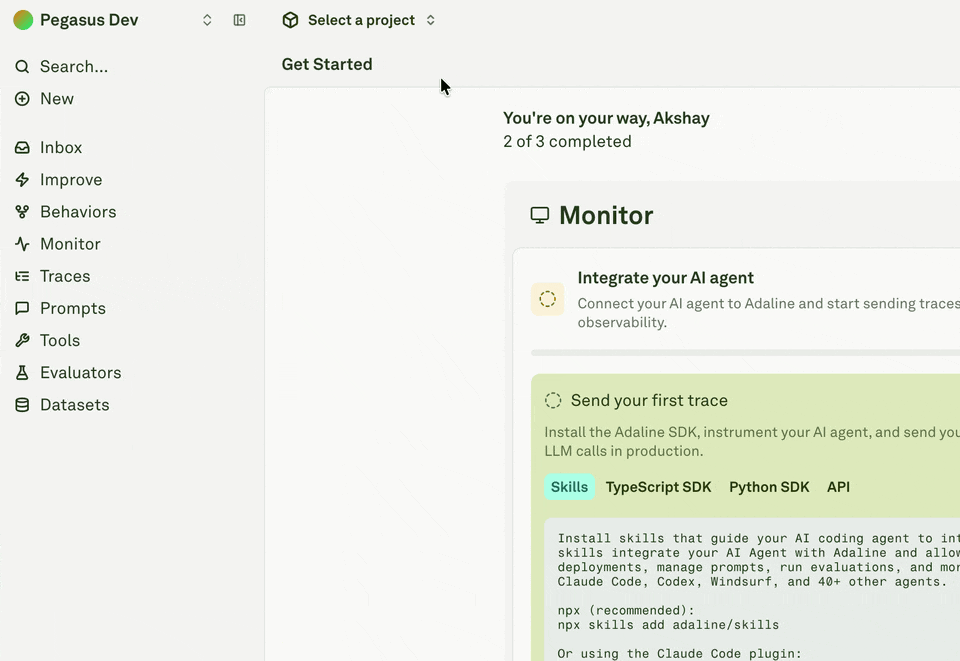Click the Datasets database icon
Screen dimensions: 960x661
22,405
